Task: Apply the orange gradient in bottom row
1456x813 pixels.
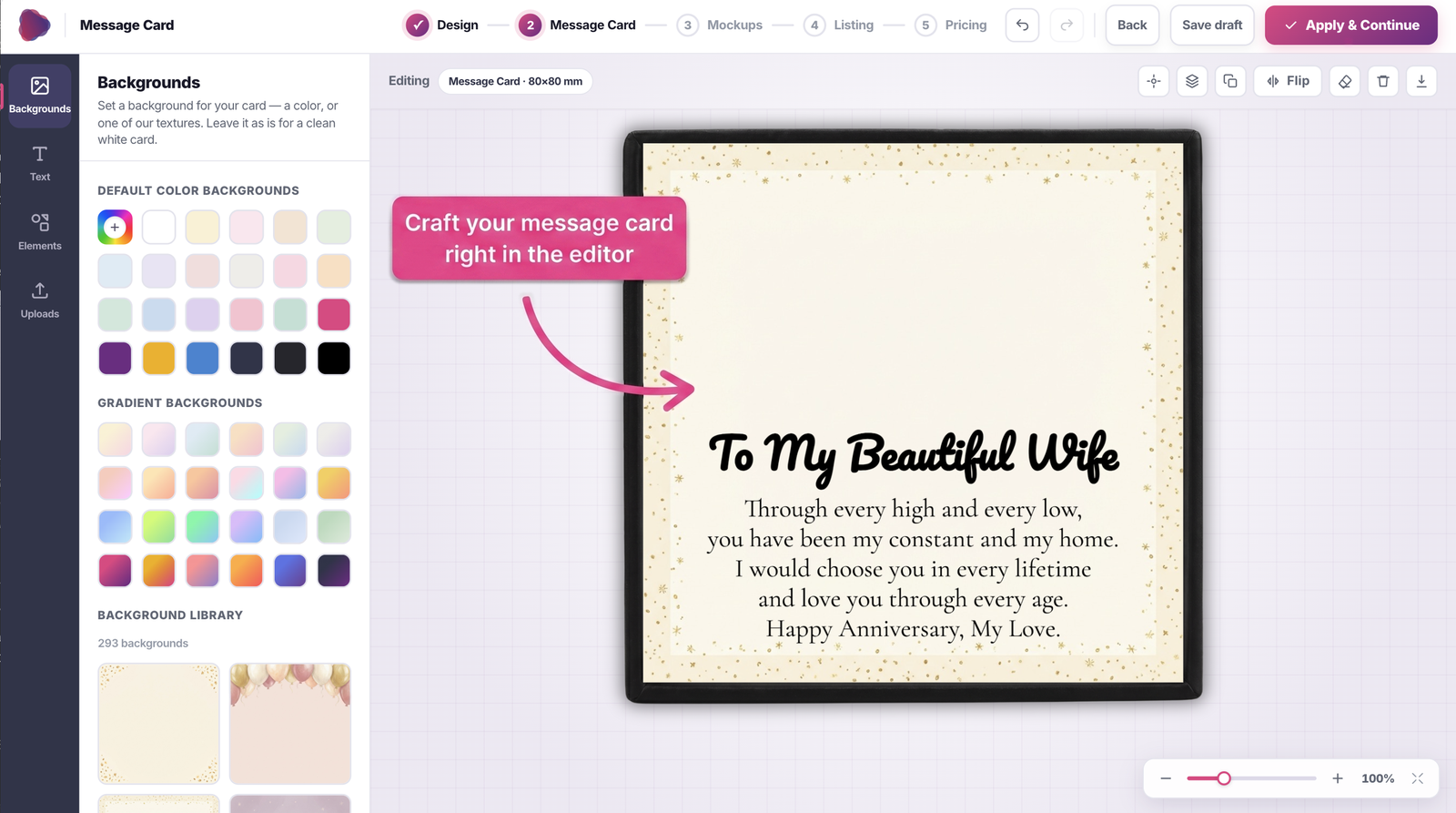Action: [246, 570]
